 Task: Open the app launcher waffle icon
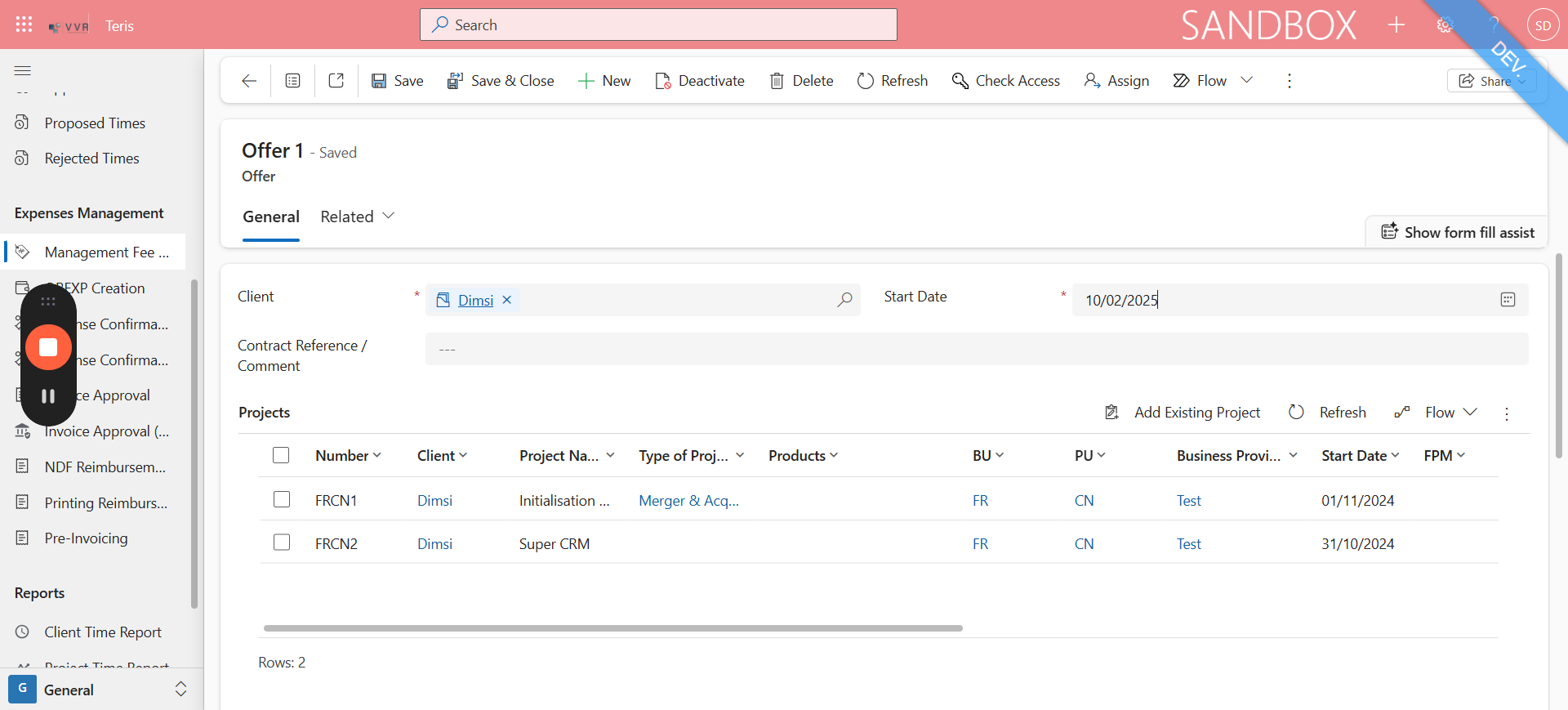coord(24,25)
